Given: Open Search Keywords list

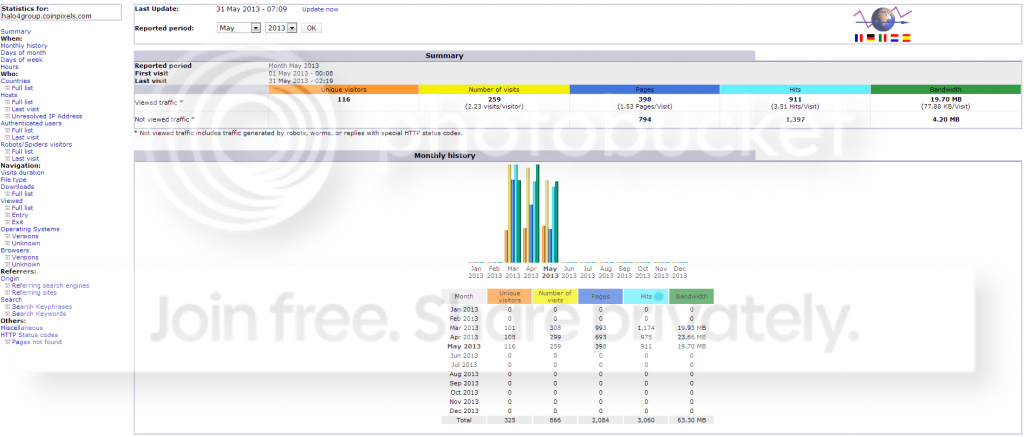Looking at the screenshot, I should [39, 314].
